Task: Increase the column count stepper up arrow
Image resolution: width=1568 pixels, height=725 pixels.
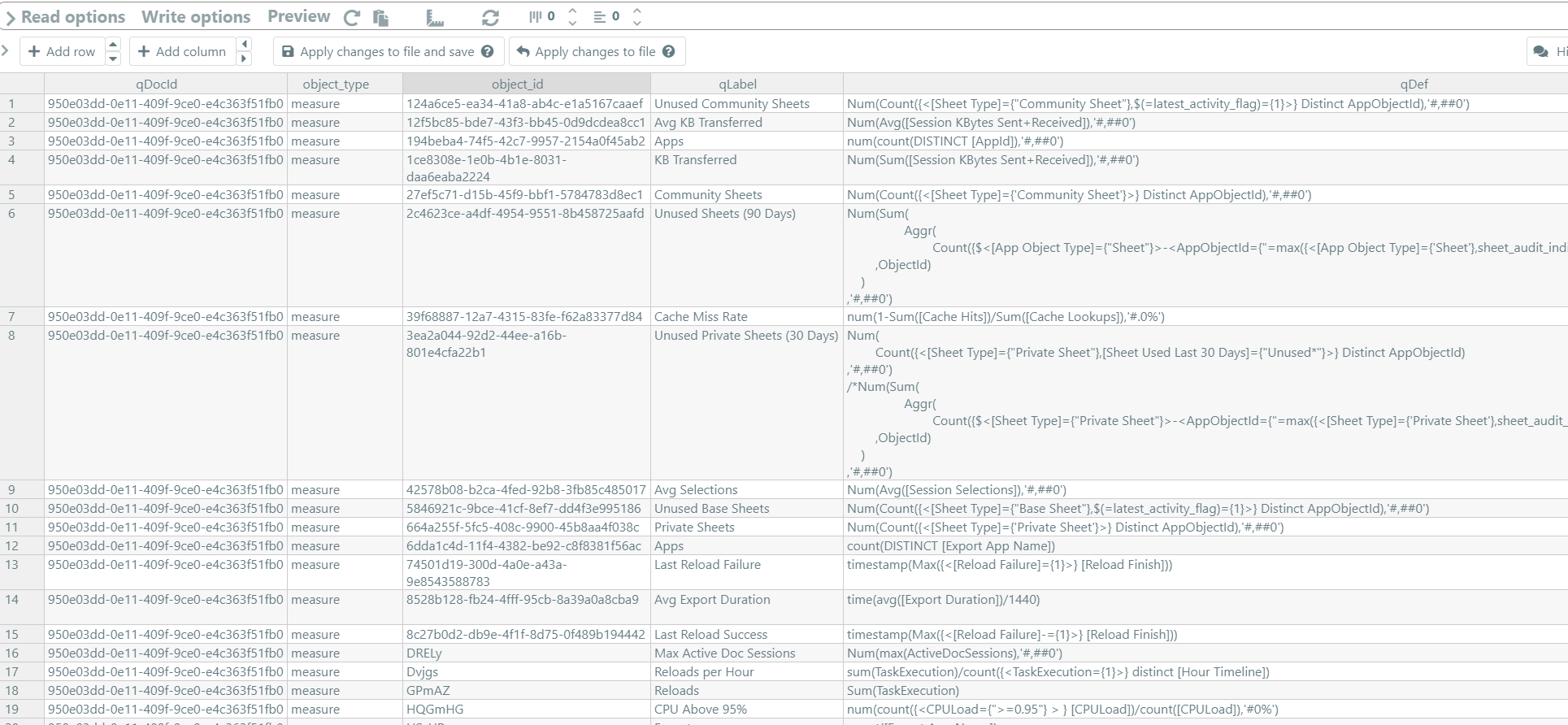Action: (x=572, y=11)
